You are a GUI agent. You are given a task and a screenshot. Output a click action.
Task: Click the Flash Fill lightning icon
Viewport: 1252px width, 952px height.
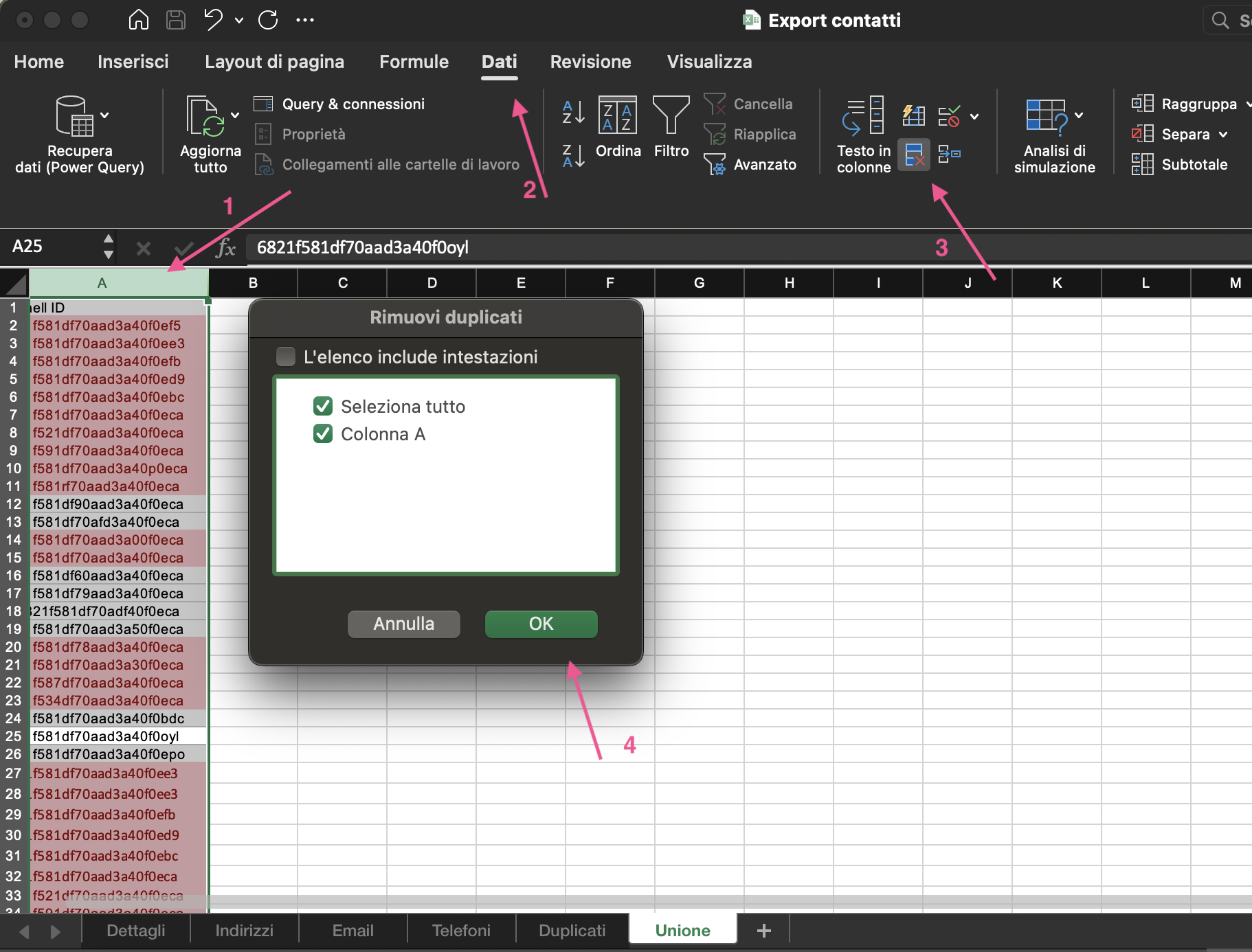coord(914,115)
